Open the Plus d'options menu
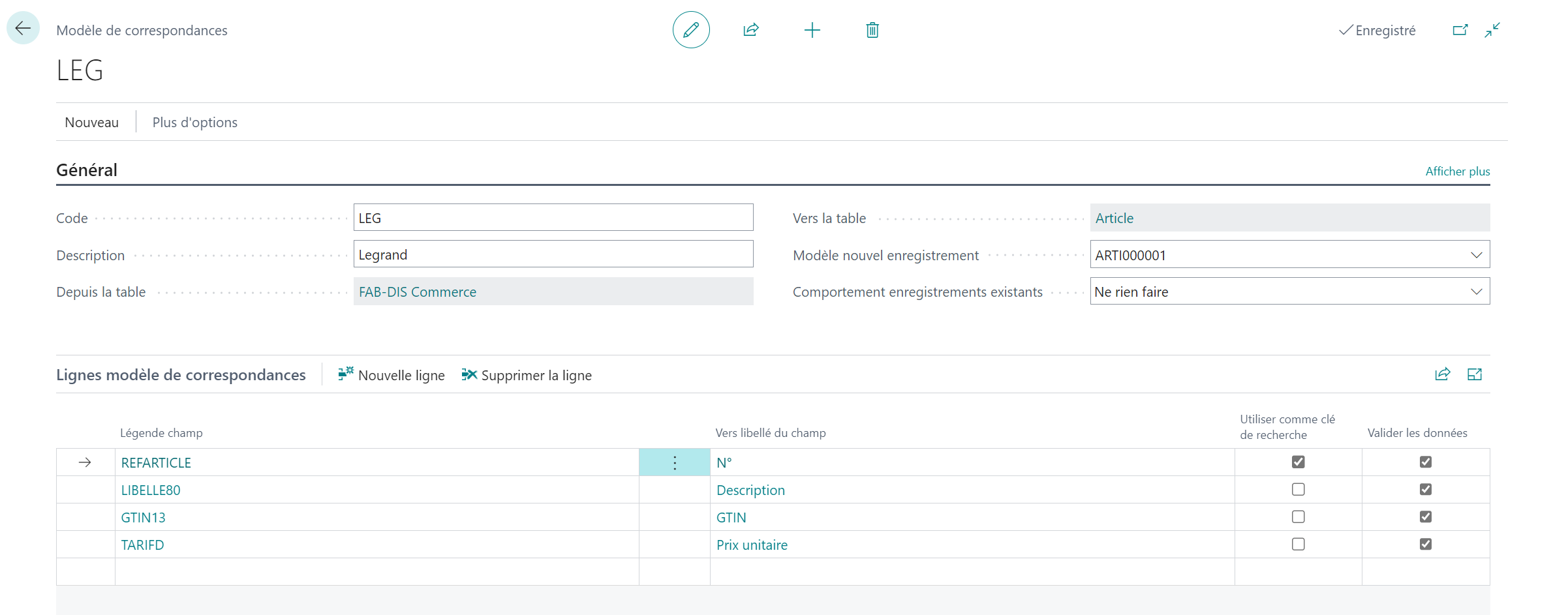1568x615 pixels. (x=194, y=123)
